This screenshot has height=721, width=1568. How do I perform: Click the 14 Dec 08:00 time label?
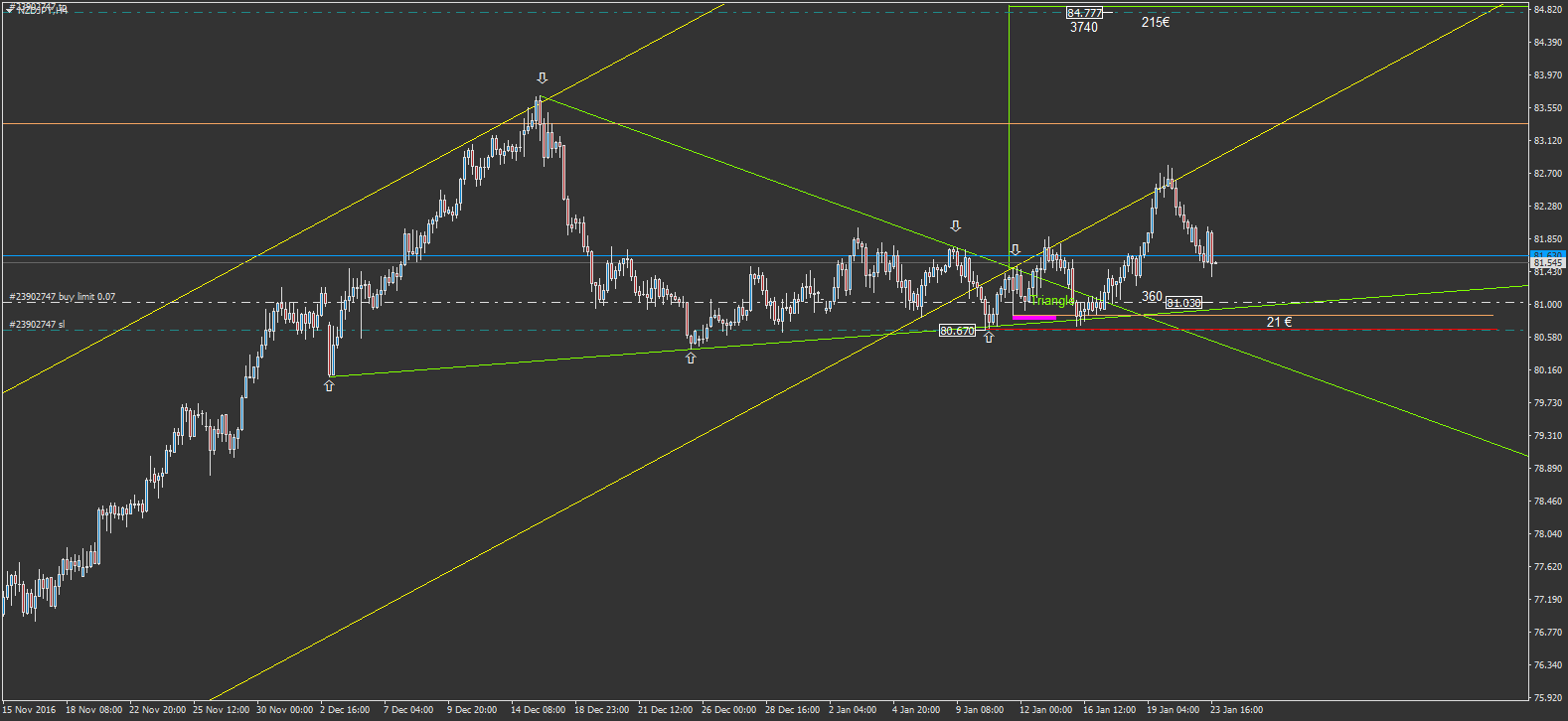(x=538, y=710)
